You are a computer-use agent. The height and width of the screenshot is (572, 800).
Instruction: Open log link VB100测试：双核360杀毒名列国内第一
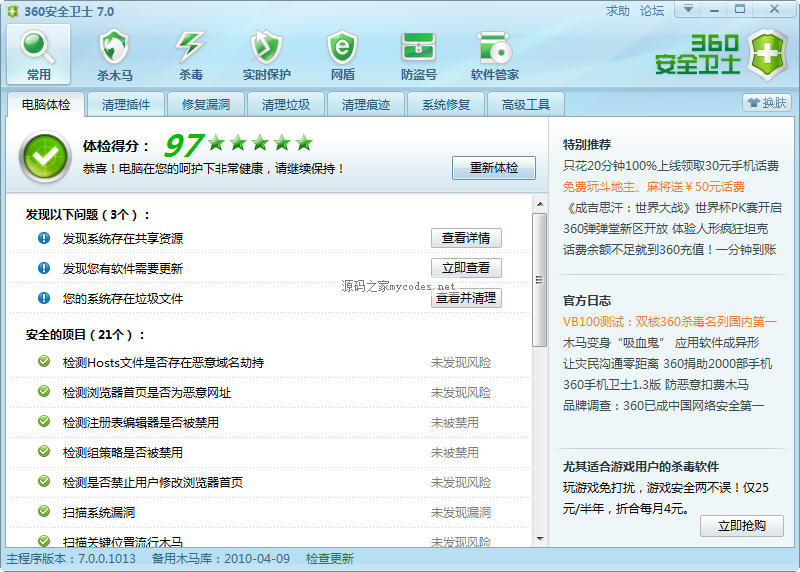pyautogui.click(x=669, y=322)
